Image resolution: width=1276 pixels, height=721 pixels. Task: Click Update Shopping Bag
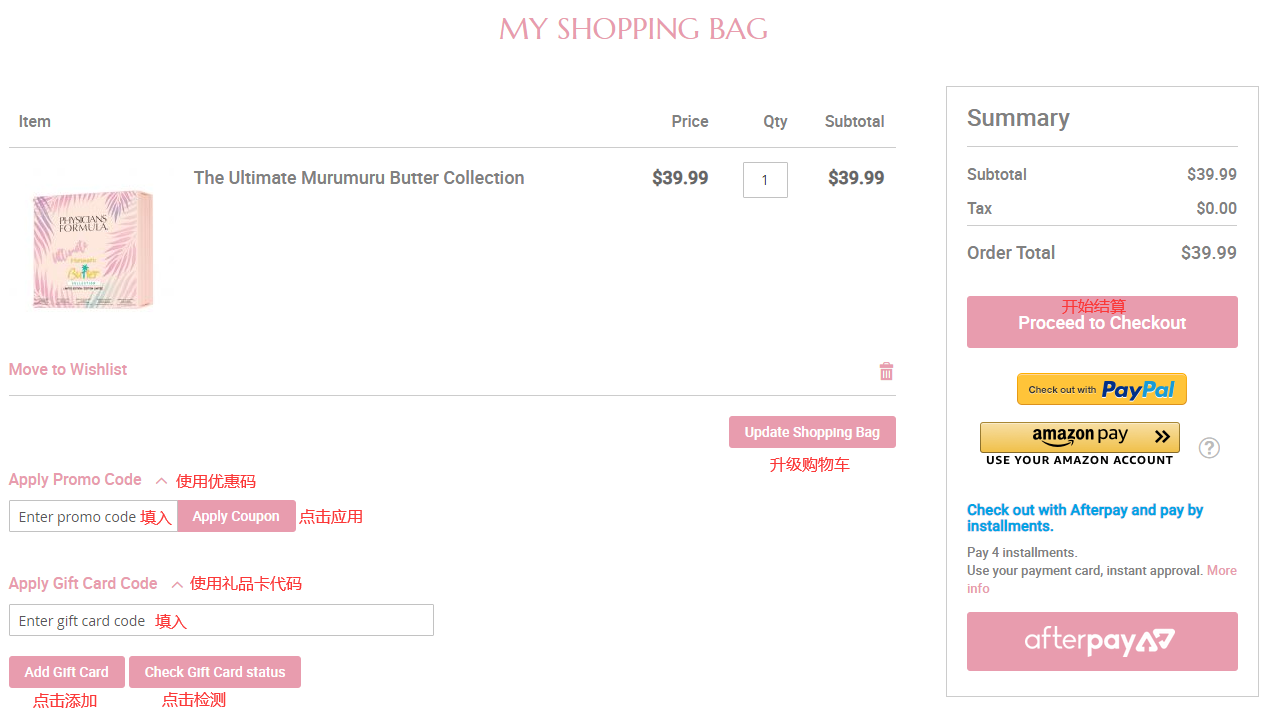coord(812,432)
